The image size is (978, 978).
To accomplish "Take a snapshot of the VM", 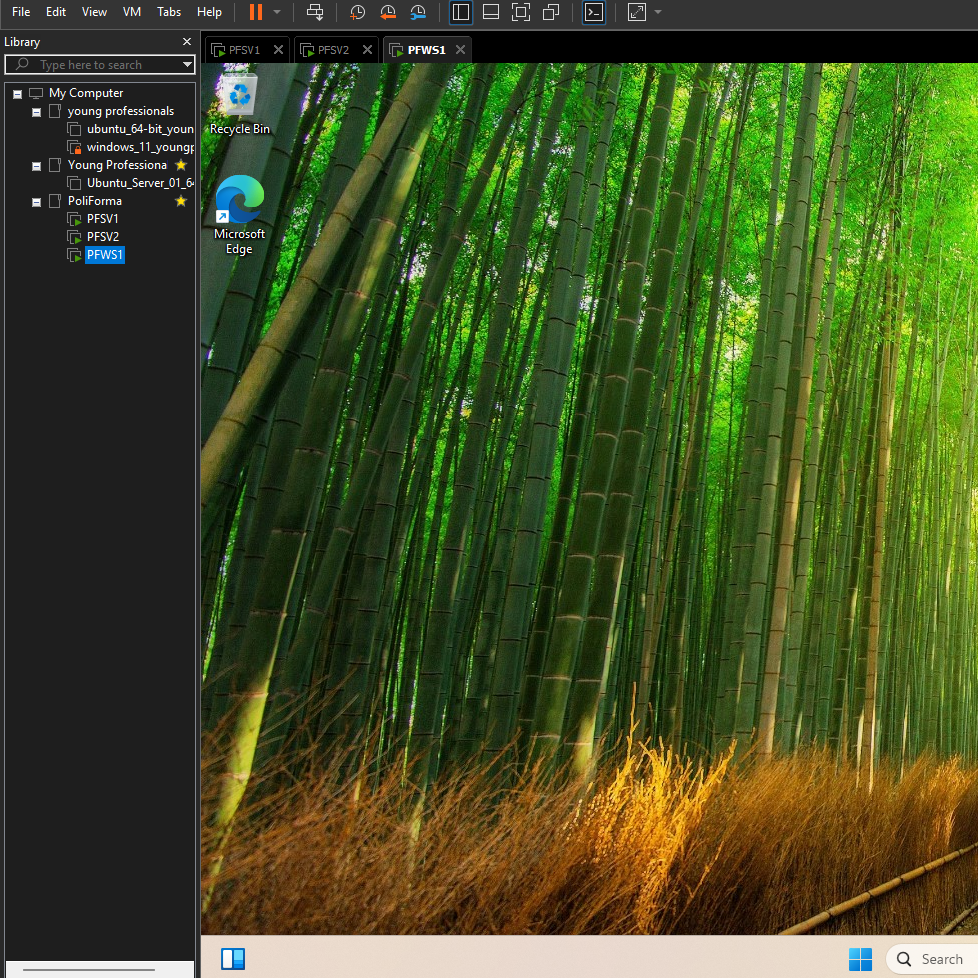I will click(357, 12).
